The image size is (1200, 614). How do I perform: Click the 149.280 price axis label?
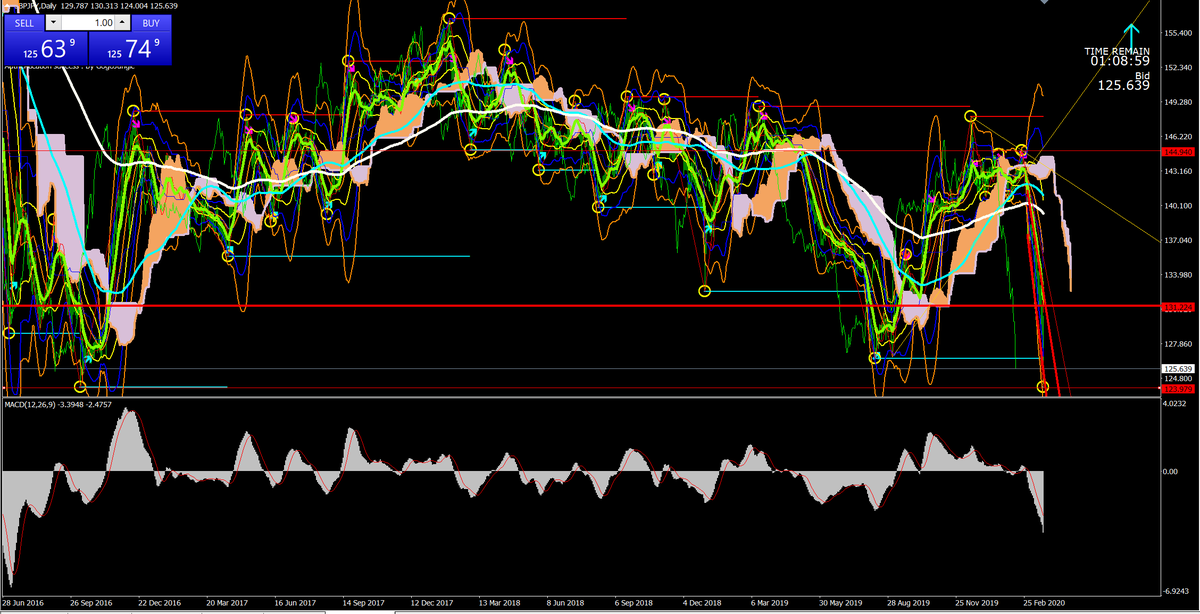(x=1180, y=102)
